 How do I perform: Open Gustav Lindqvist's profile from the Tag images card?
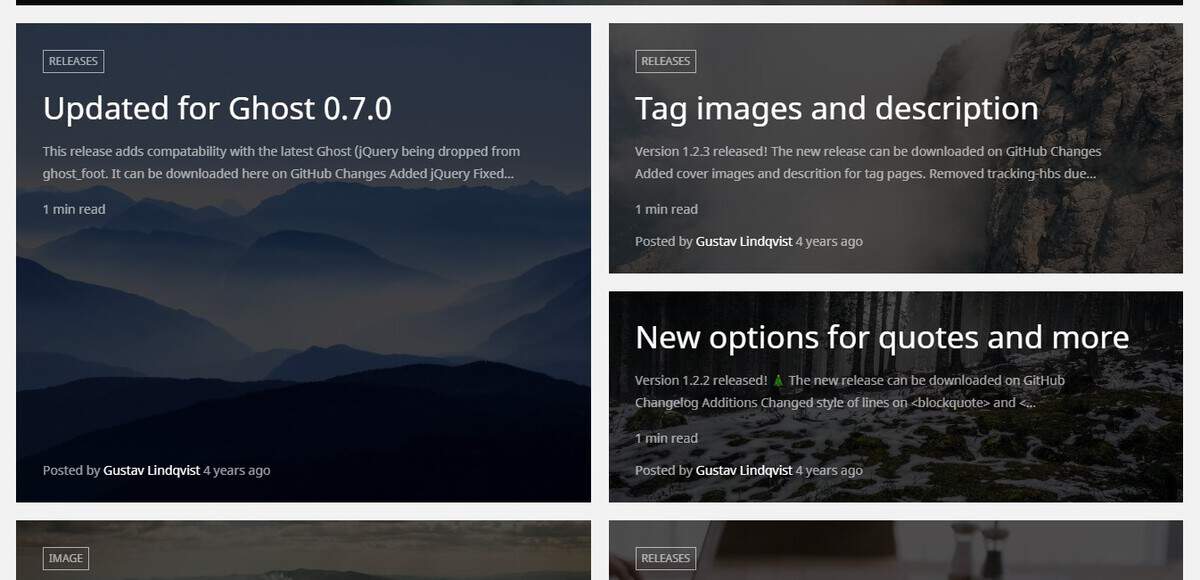click(744, 241)
